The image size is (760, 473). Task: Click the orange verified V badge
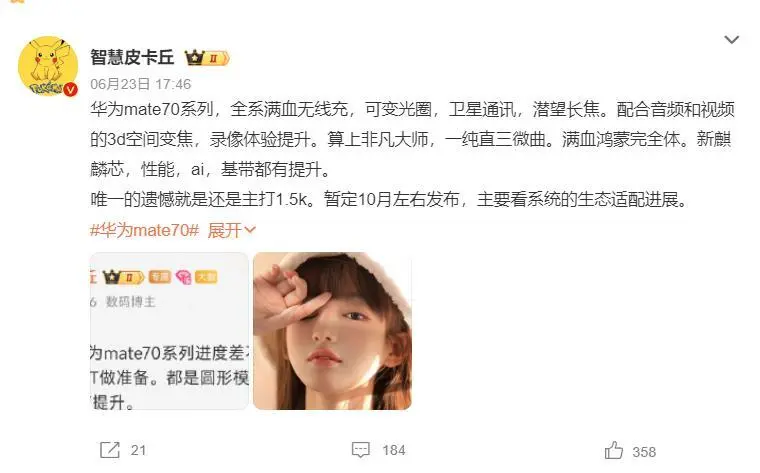click(x=70, y=89)
